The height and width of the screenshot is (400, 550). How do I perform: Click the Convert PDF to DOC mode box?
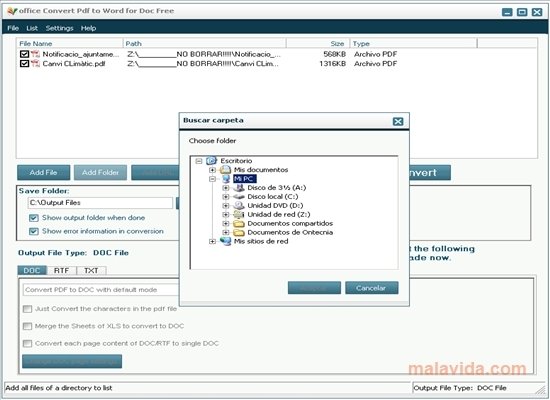pyautogui.click(x=101, y=290)
